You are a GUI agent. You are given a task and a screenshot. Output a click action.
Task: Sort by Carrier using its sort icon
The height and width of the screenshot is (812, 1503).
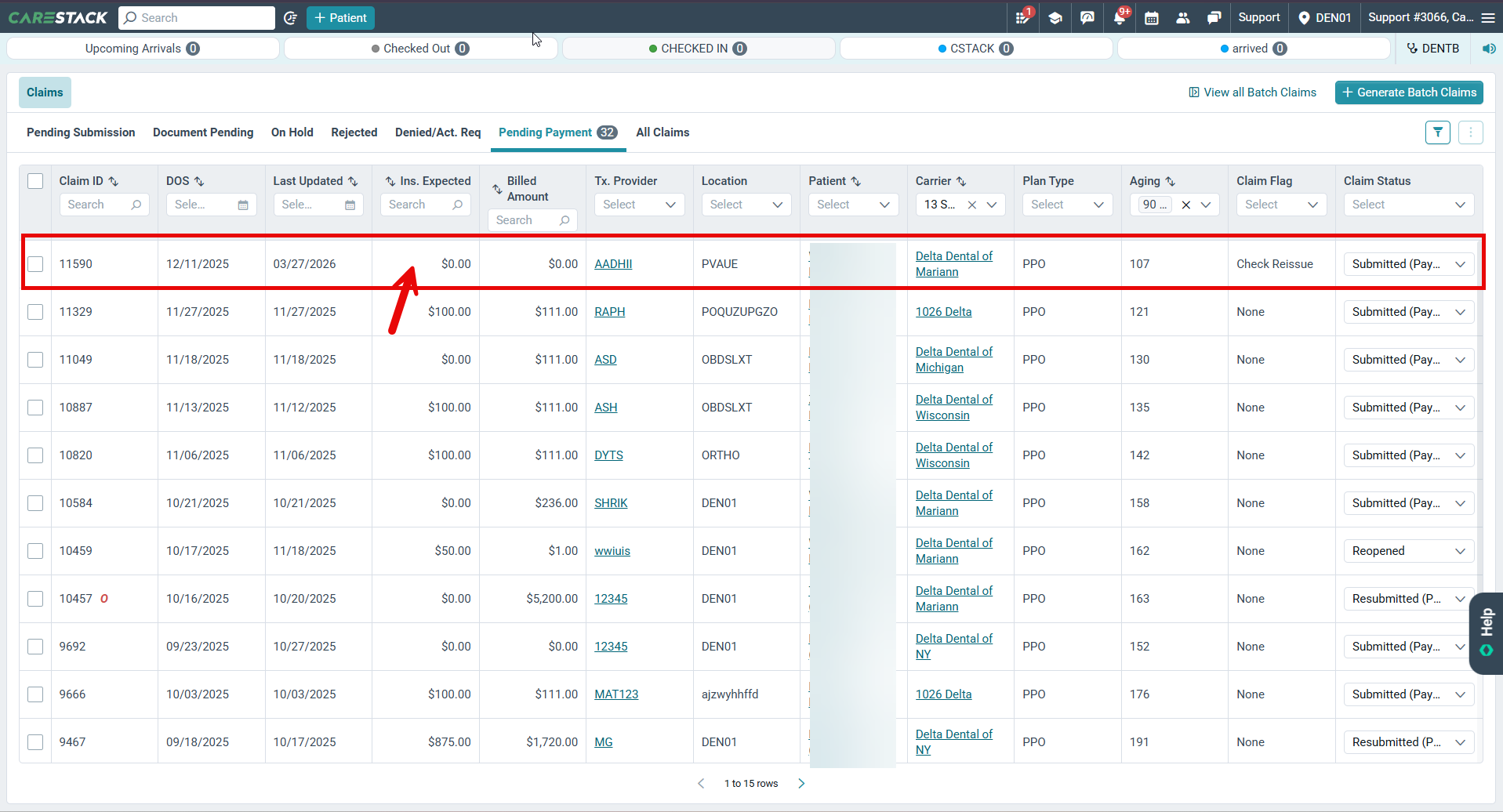(961, 181)
